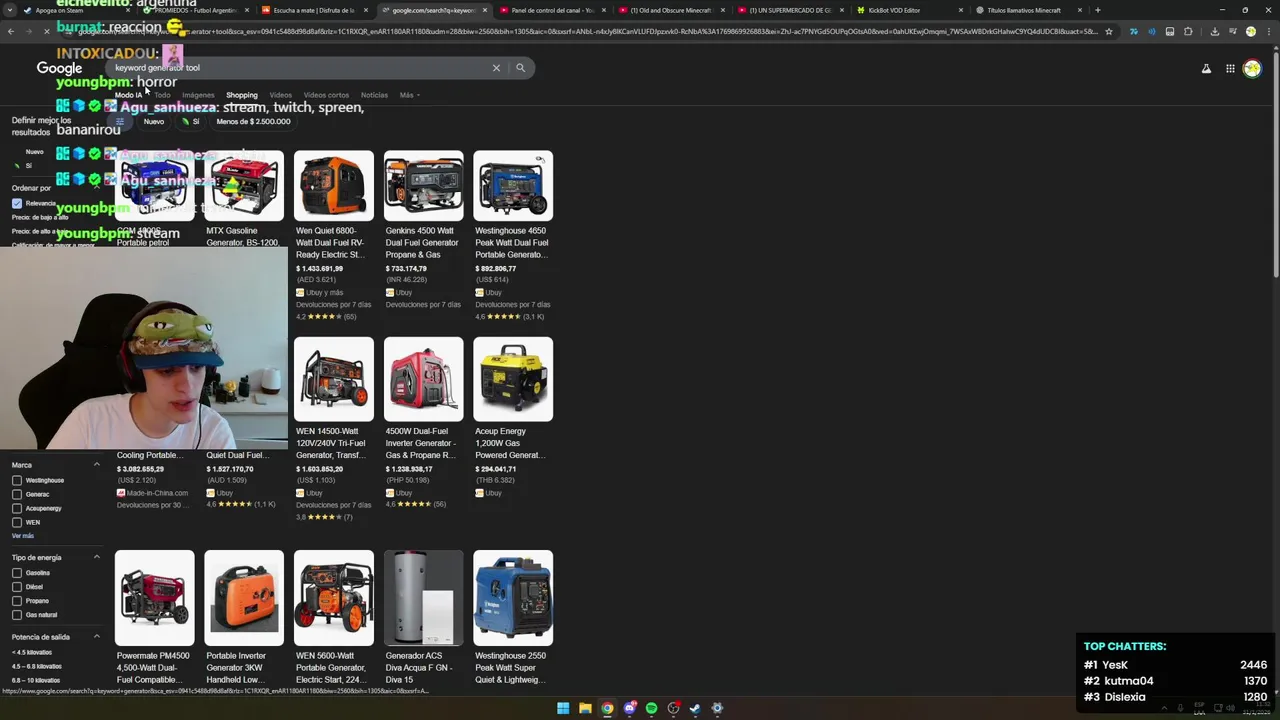The height and width of the screenshot is (720, 1280).
Task: Filter by 4.5 – 6.8 kilovatios
Action: [x=37, y=666]
